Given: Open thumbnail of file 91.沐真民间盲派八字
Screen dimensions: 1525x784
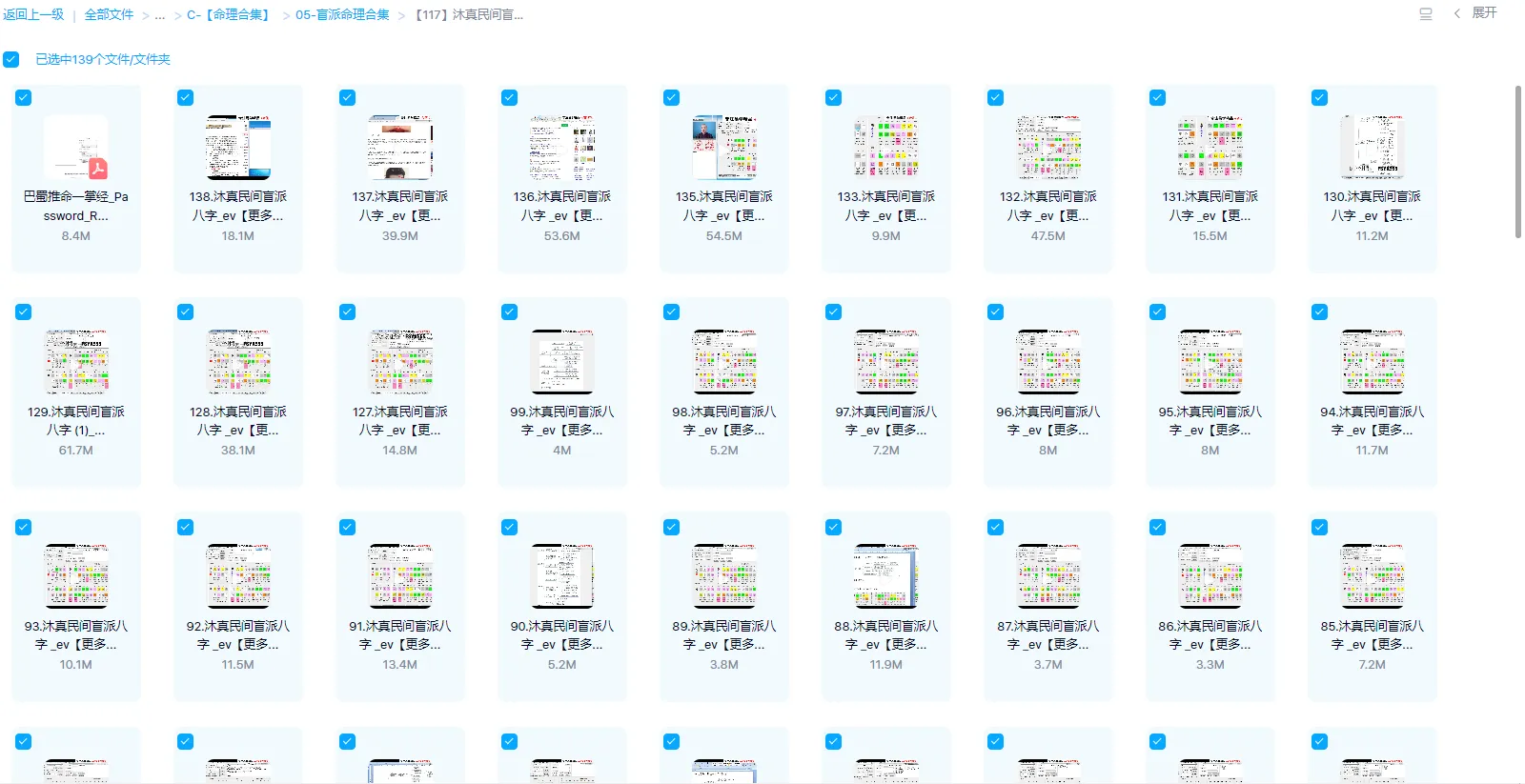Looking at the screenshot, I should pyautogui.click(x=400, y=576).
